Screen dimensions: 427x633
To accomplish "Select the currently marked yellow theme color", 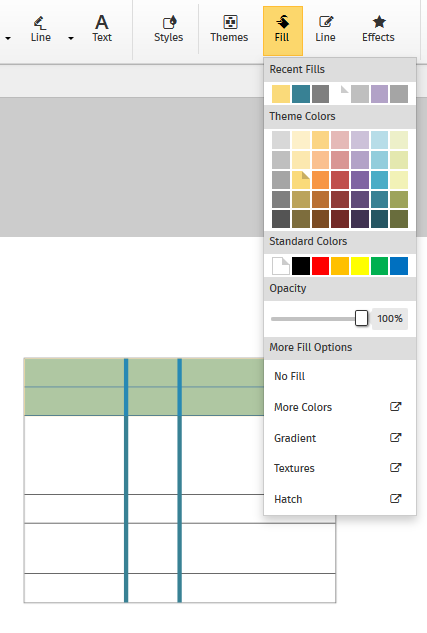I will pos(301,180).
